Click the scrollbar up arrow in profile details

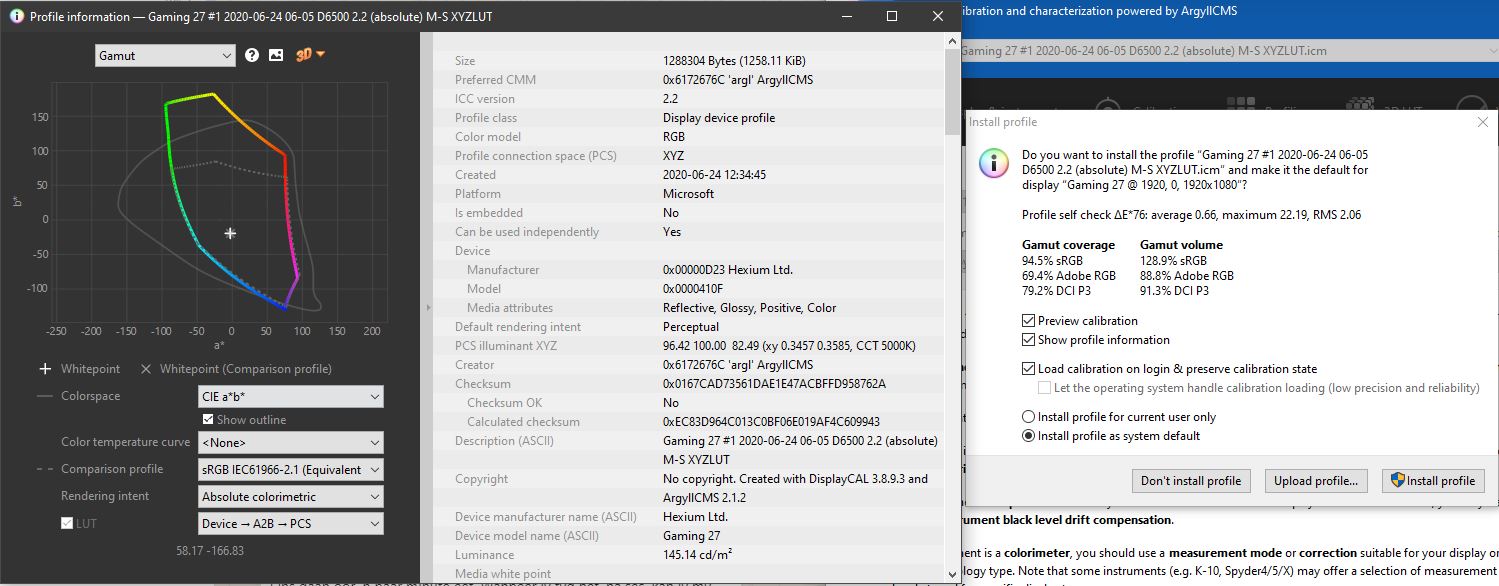coord(952,41)
